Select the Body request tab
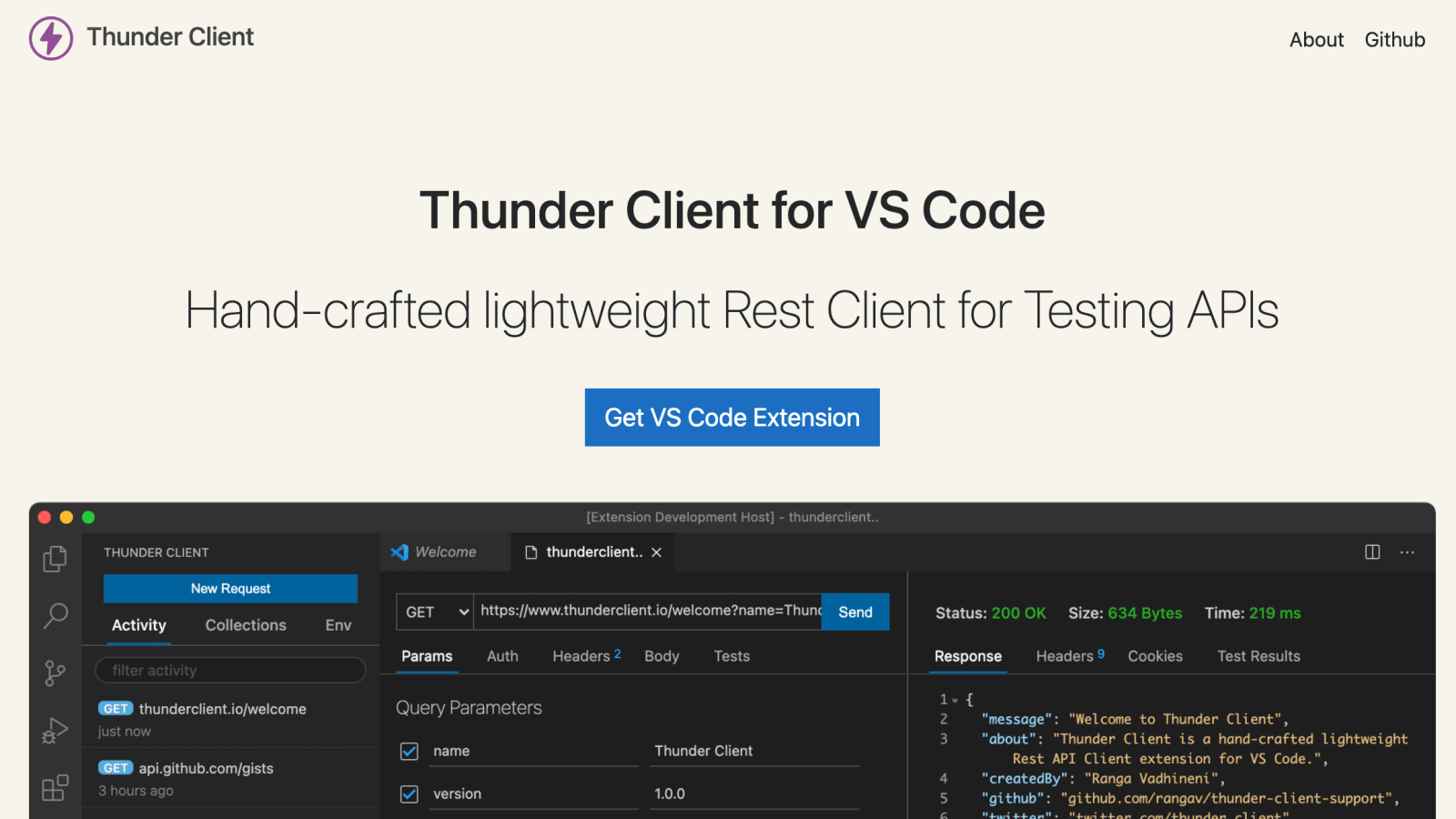The height and width of the screenshot is (819, 1456). click(662, 656)
